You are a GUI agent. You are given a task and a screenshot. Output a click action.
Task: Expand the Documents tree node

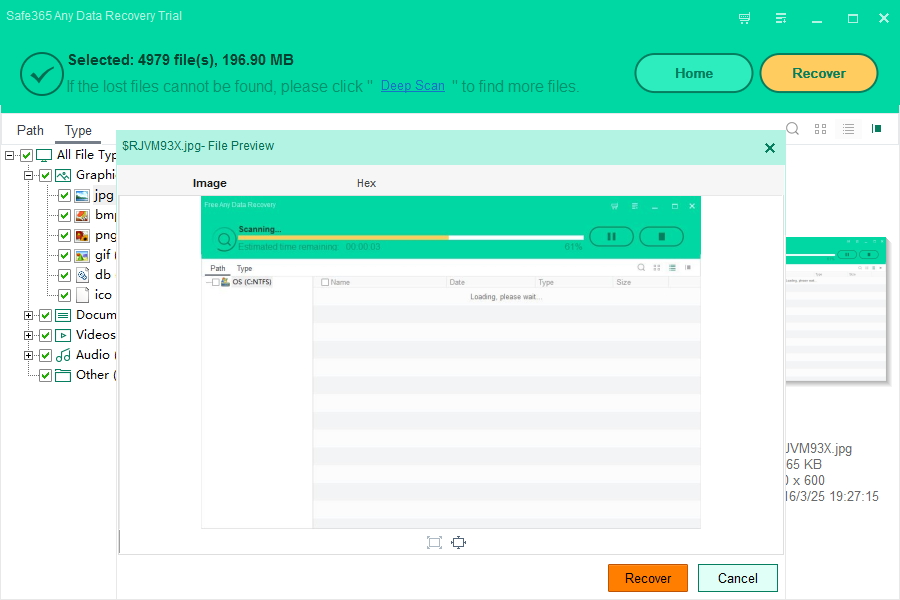28,315
